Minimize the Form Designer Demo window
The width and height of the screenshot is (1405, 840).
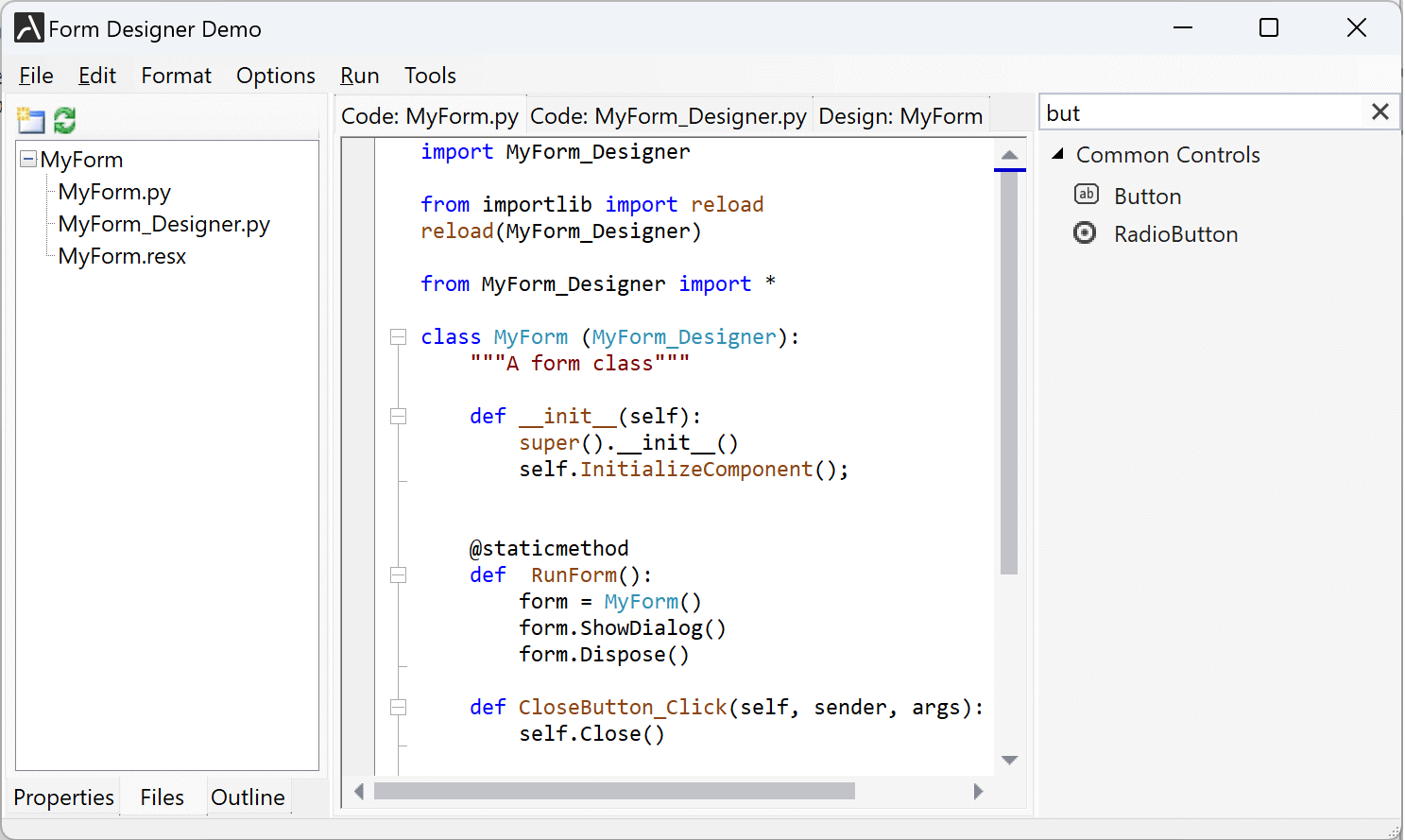coord(1182,28)
